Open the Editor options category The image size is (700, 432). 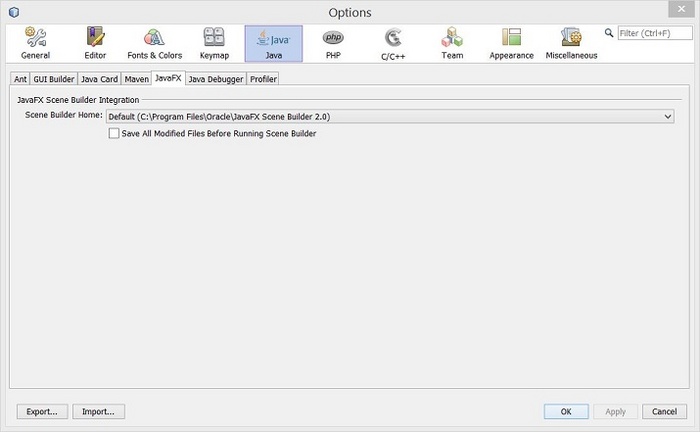tap(95, 43)
